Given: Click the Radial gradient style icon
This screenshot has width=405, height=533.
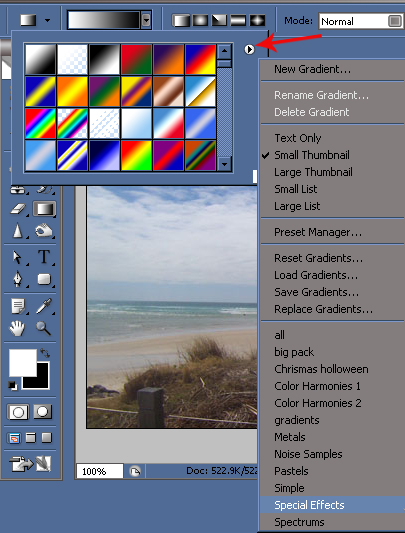Looking at the screenshot, I should 200,20.
